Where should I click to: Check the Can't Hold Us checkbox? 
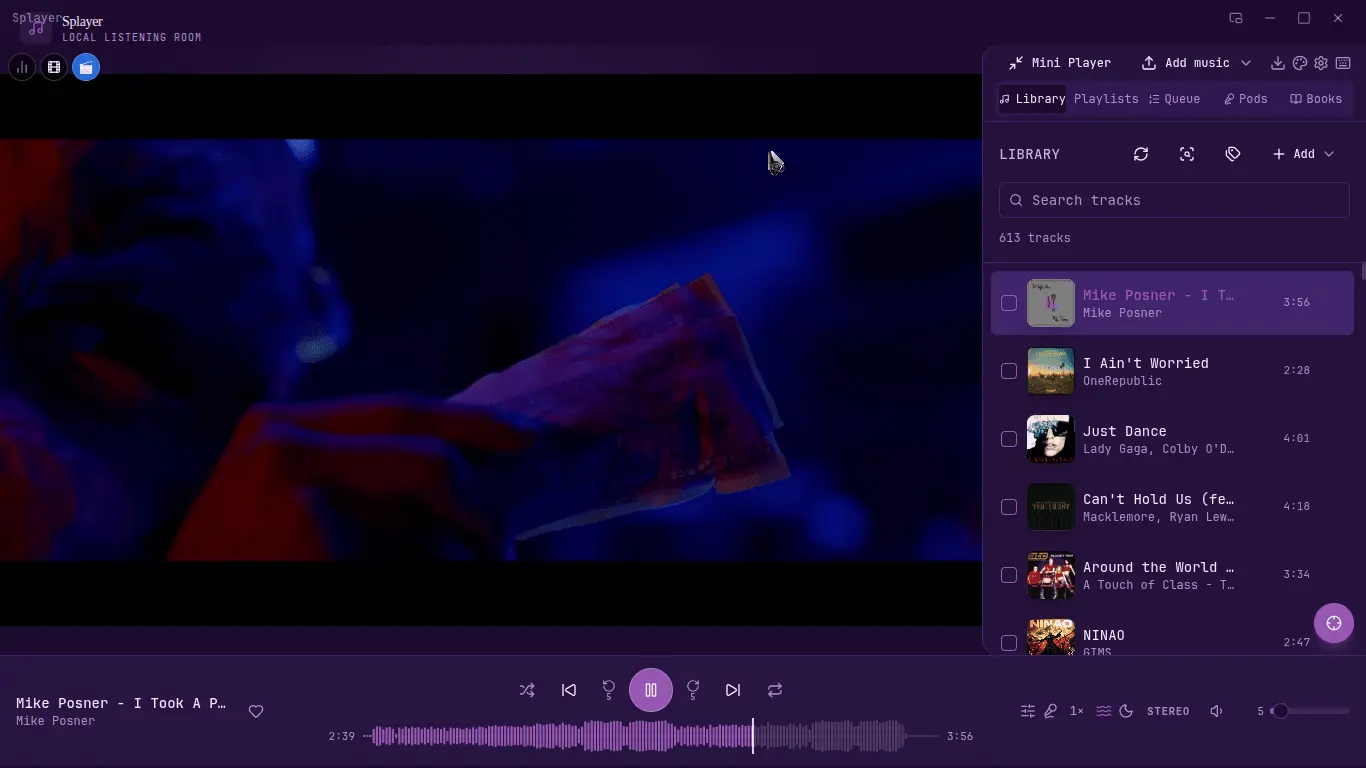tap(1009, 507)
